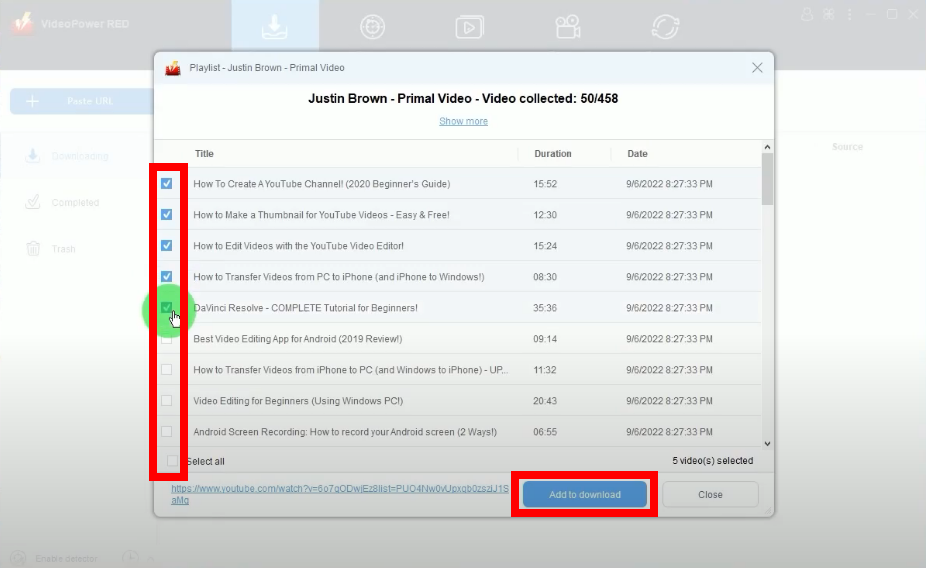Open the Completed section in sidebar
The height and width of the screenshot is (568, 926).
click(x=75, y=203)
